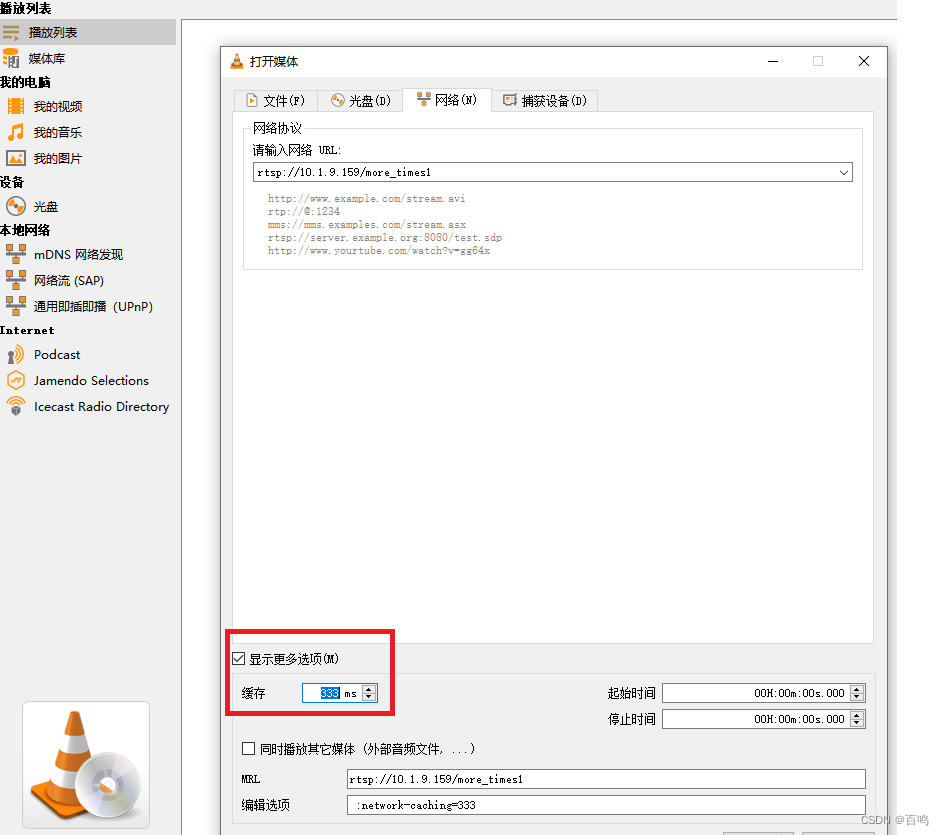Click example rtsp://server.example.org:8080/test.sdp

point(385,237)
